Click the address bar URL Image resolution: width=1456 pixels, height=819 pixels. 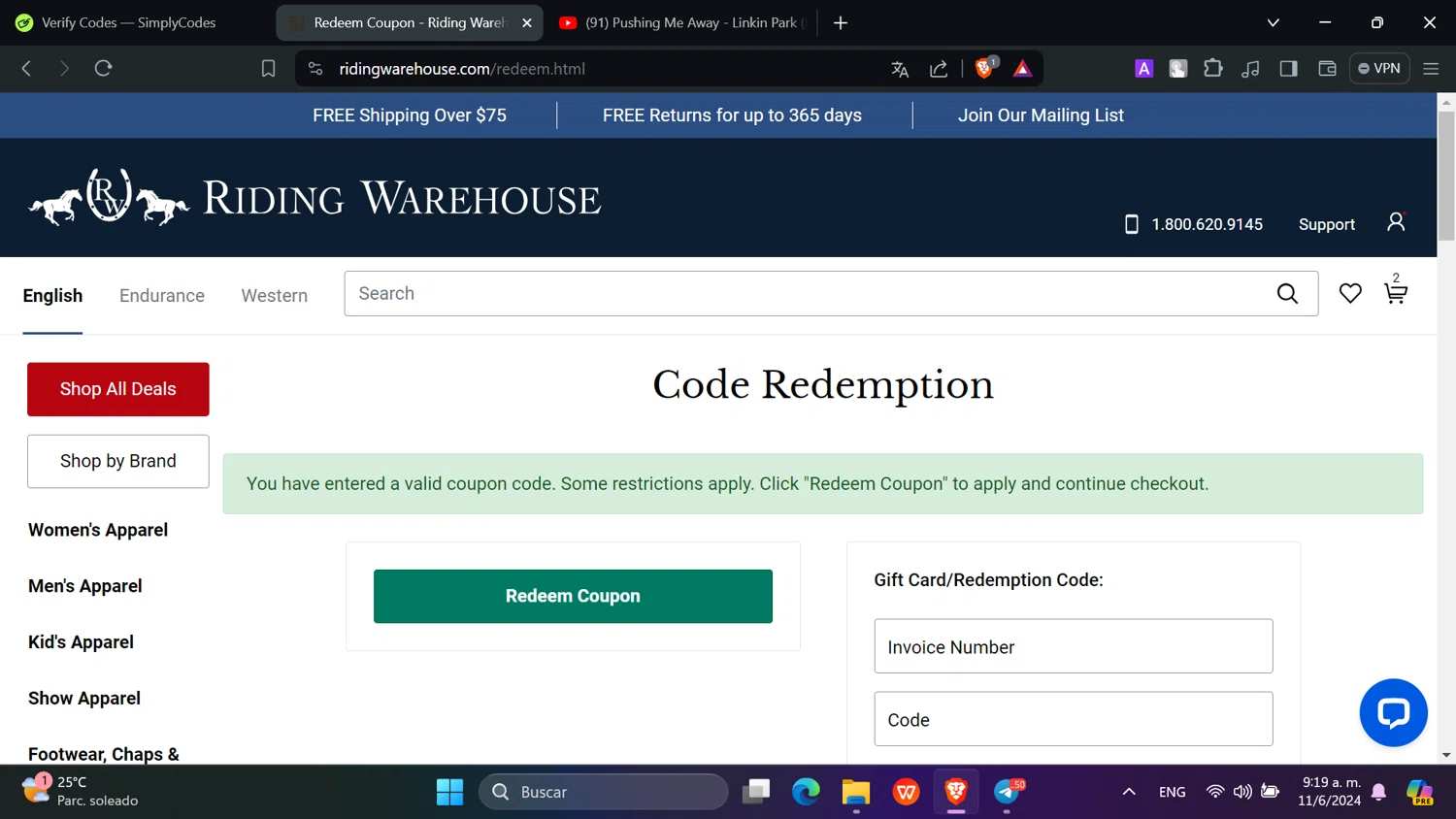tap(462, 69)
